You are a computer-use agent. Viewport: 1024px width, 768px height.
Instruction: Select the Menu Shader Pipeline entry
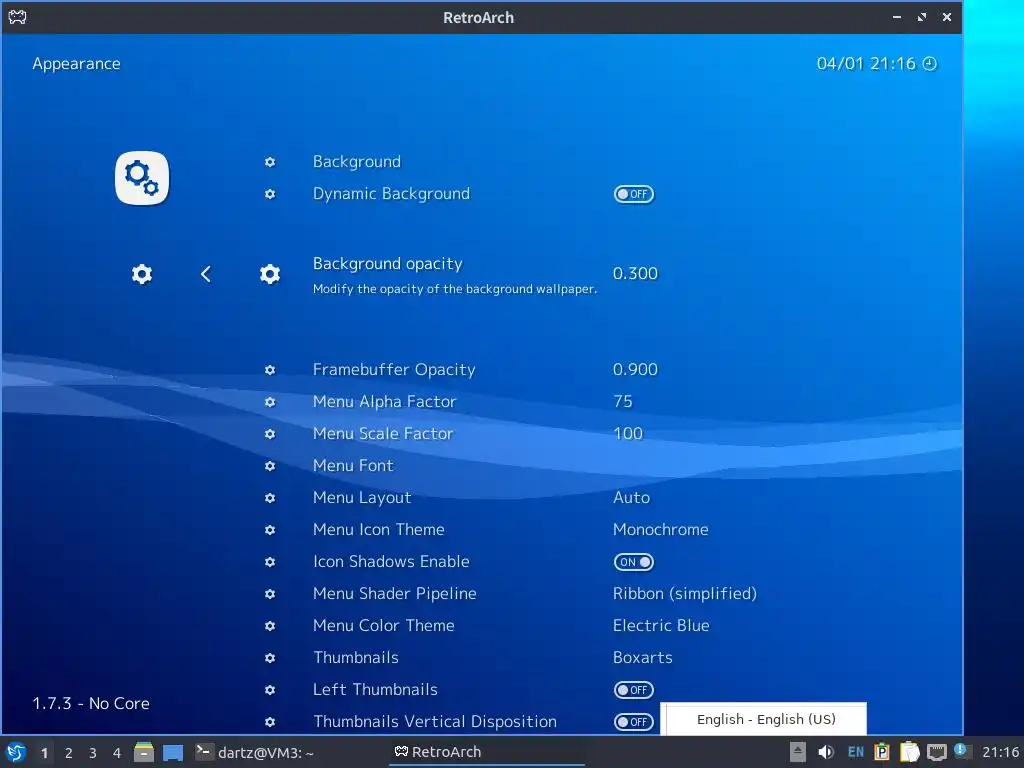coord(394,594)
